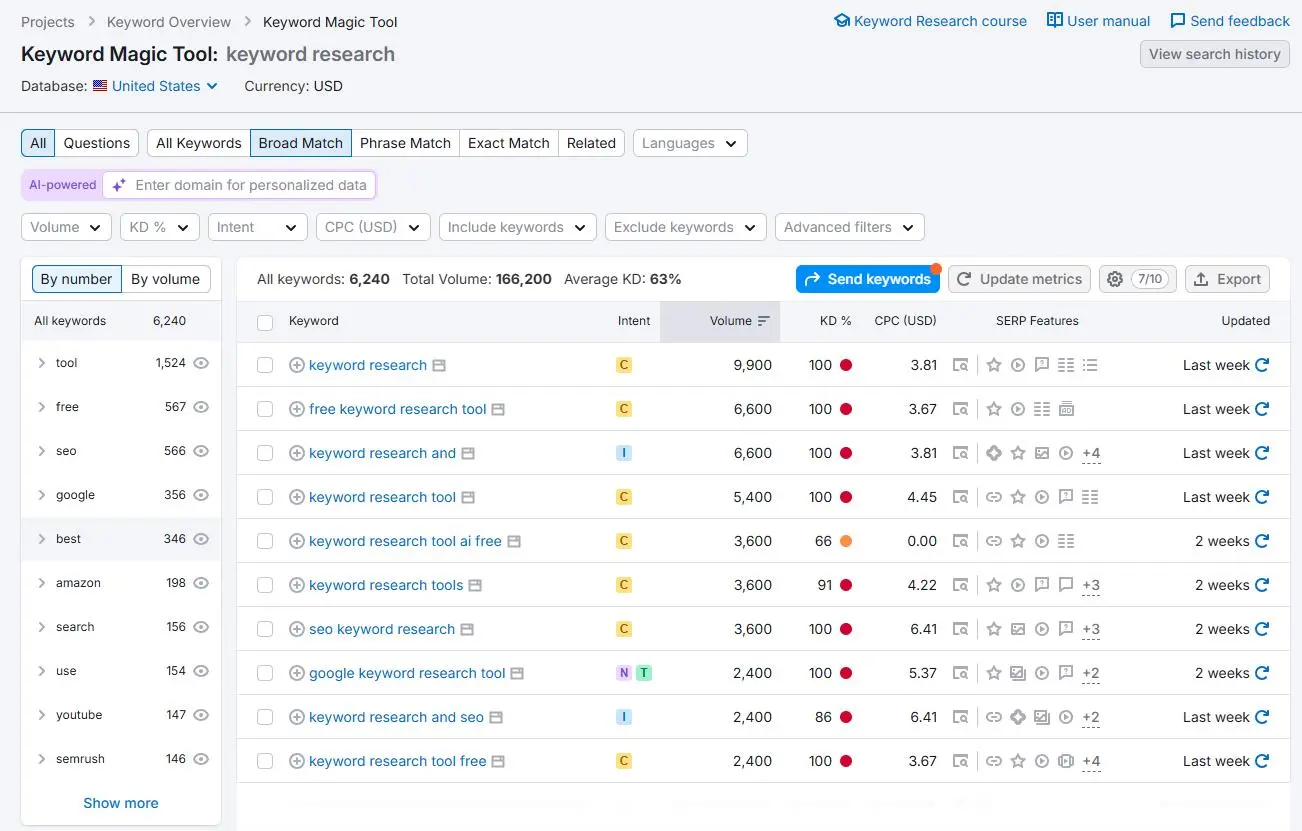Click the add (+) icon for free keyword research tool
Image resolution: width=1302 pixels, height=831 pixels.
point(296,409)
